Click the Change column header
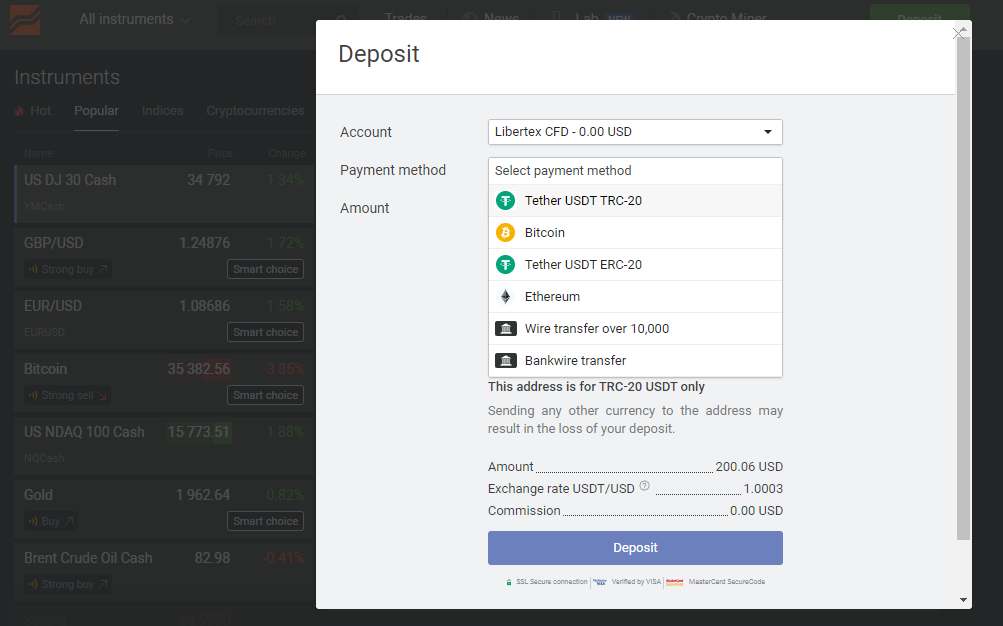Image resolution: width=1003 pixels, height=626 pixels. point(287,153)
